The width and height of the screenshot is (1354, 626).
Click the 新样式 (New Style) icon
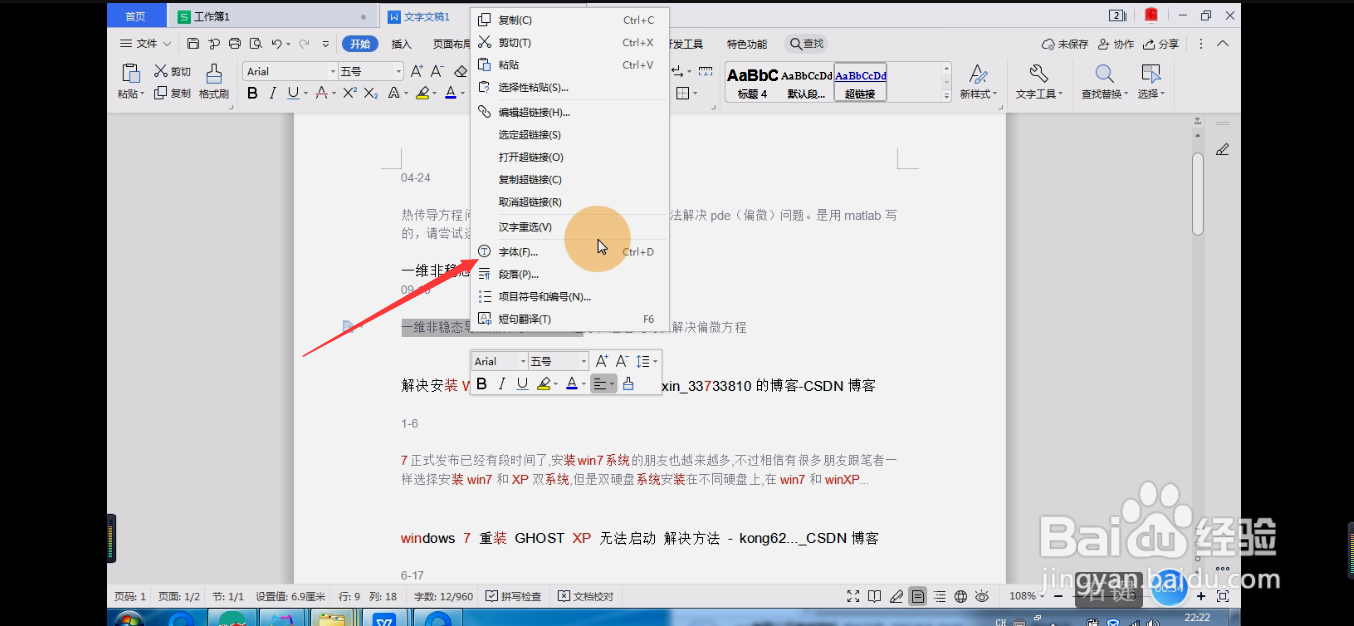coord(977,75)
